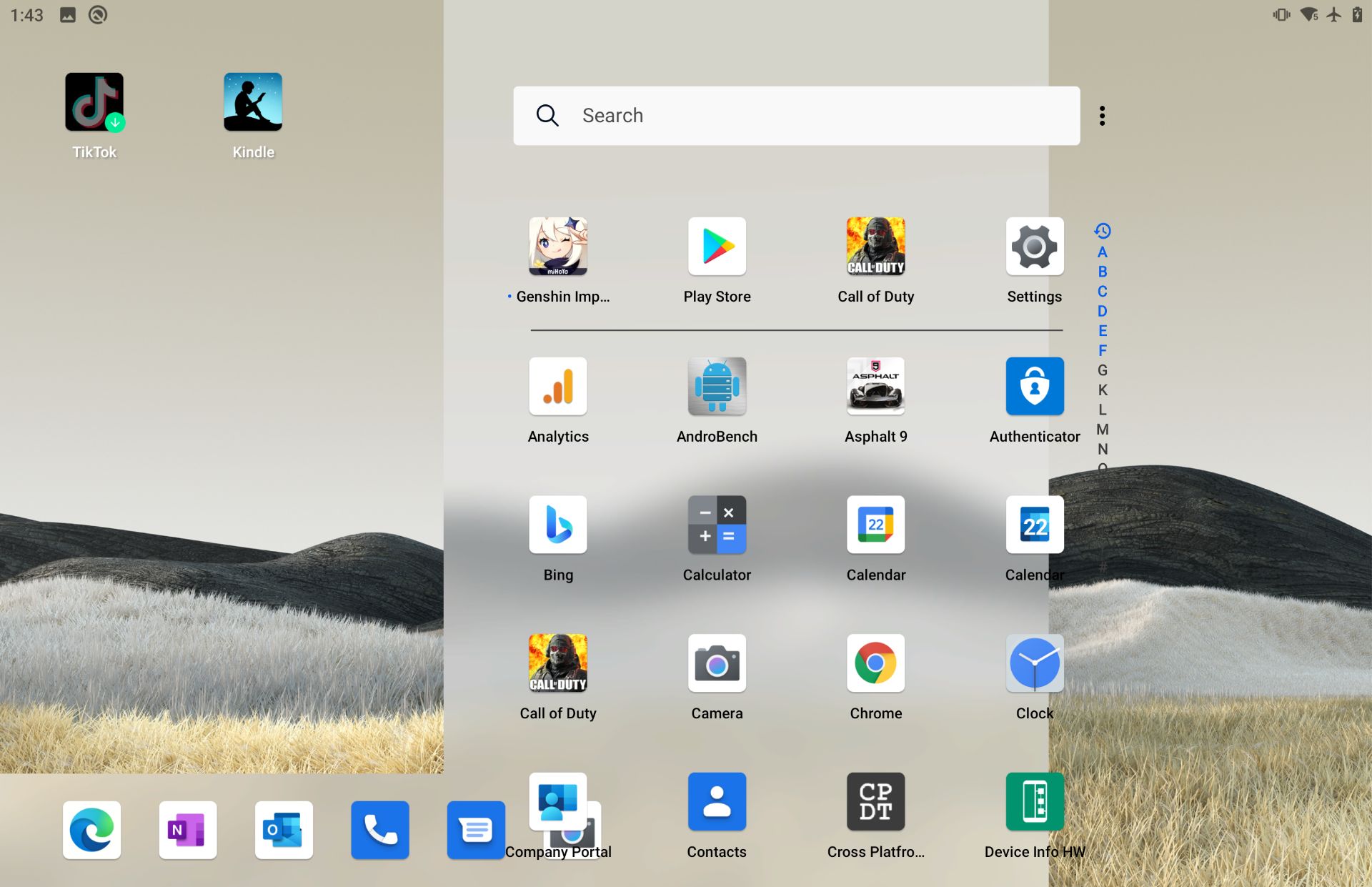This screenshot has width=1372, height=887.
Task: Open the Contacts app
Action: [x=717, y=802]
